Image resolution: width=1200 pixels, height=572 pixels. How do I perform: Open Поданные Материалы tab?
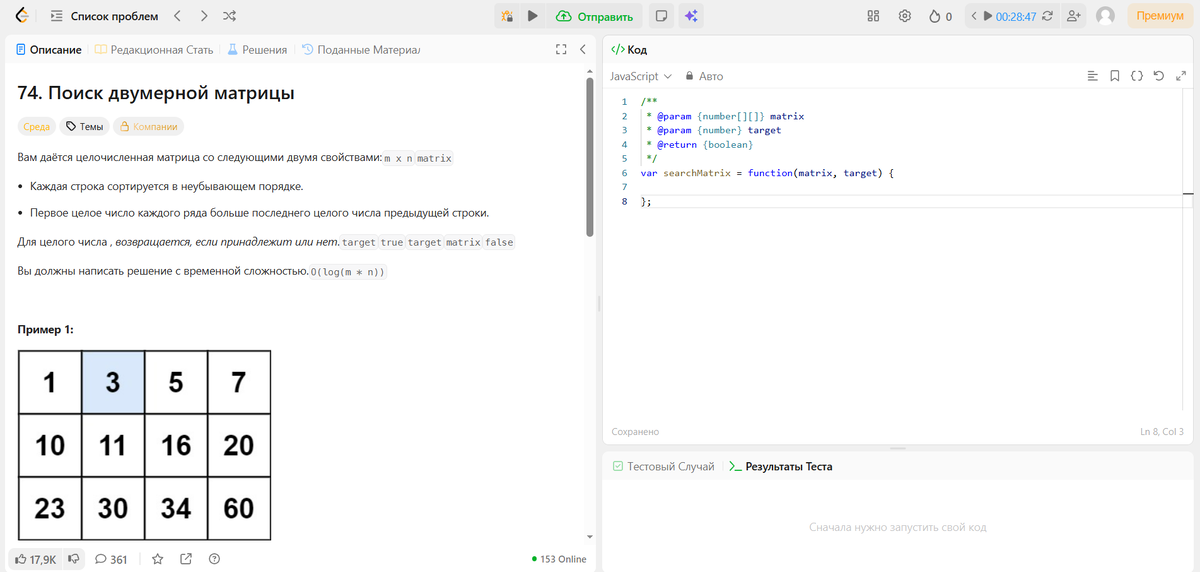(361, 49)
